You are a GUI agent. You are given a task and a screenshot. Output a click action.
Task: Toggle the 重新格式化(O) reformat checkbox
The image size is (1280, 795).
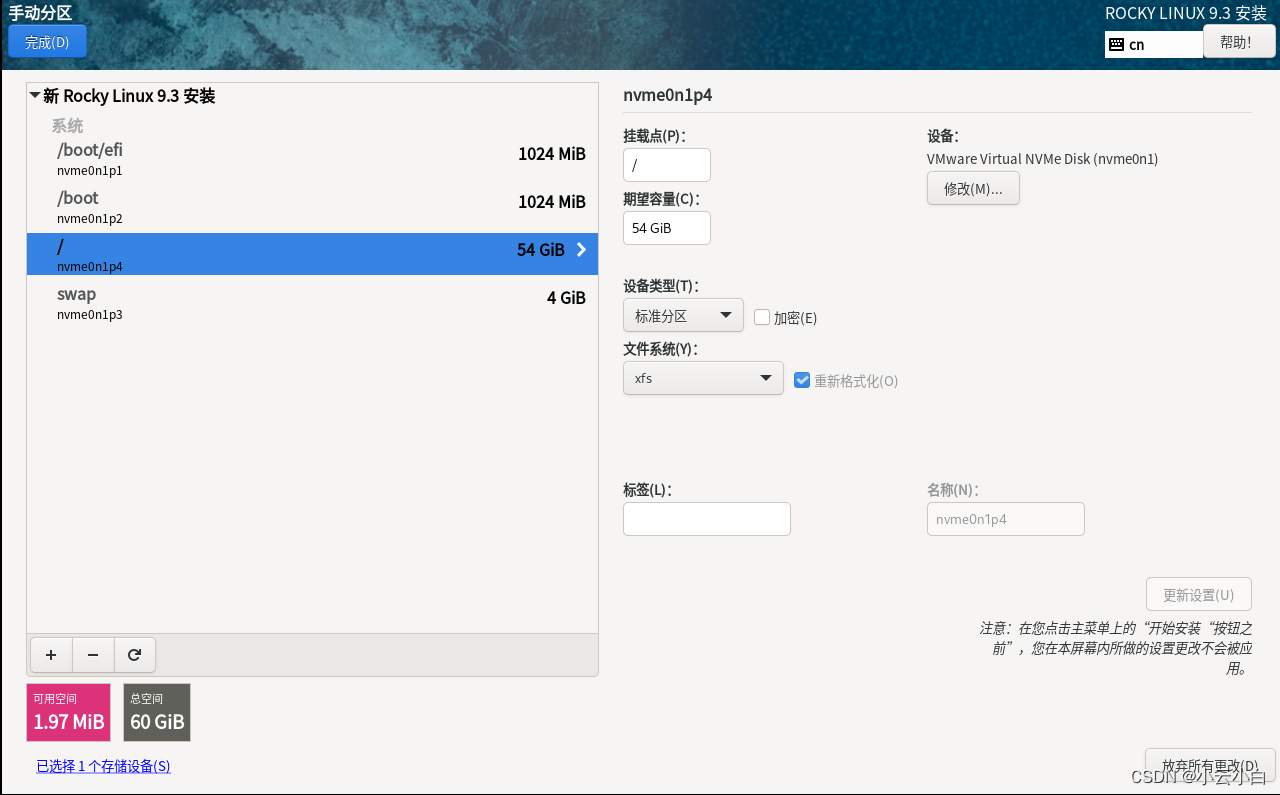point(802,380)
